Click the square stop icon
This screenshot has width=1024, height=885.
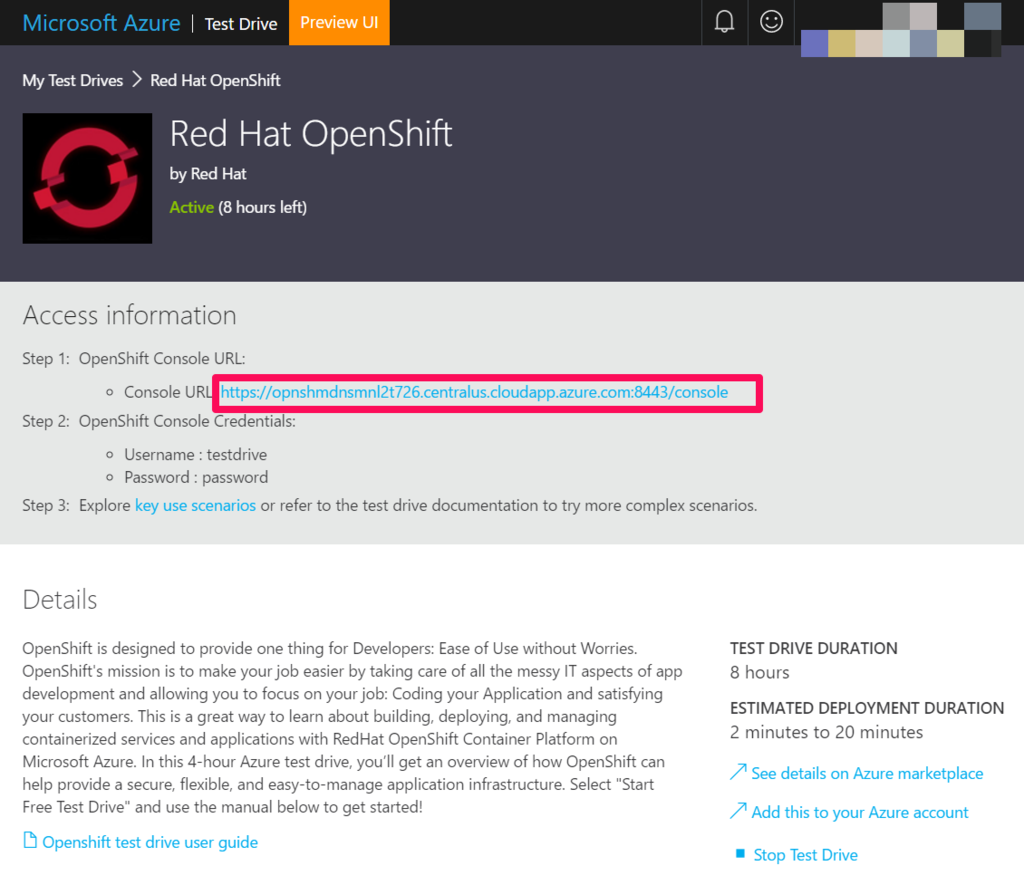[x=740, y=853]
